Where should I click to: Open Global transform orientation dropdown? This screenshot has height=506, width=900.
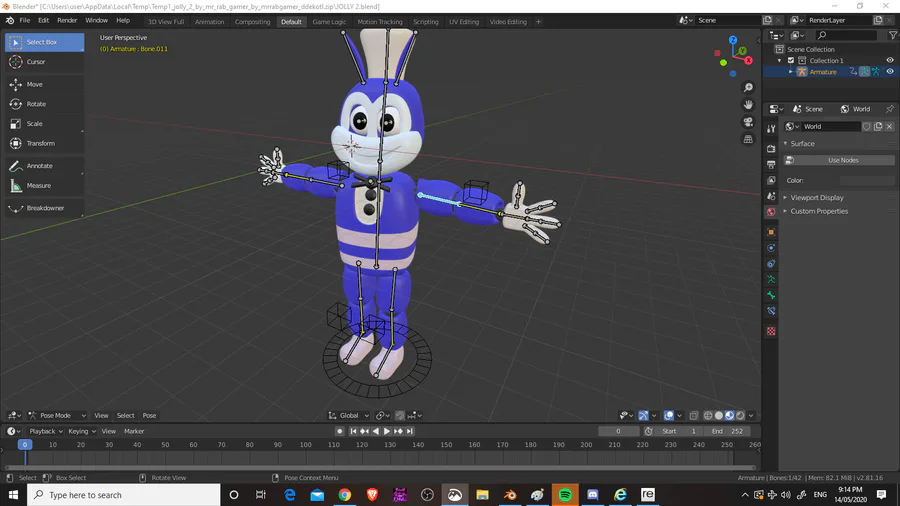click(x=349, y=415)
